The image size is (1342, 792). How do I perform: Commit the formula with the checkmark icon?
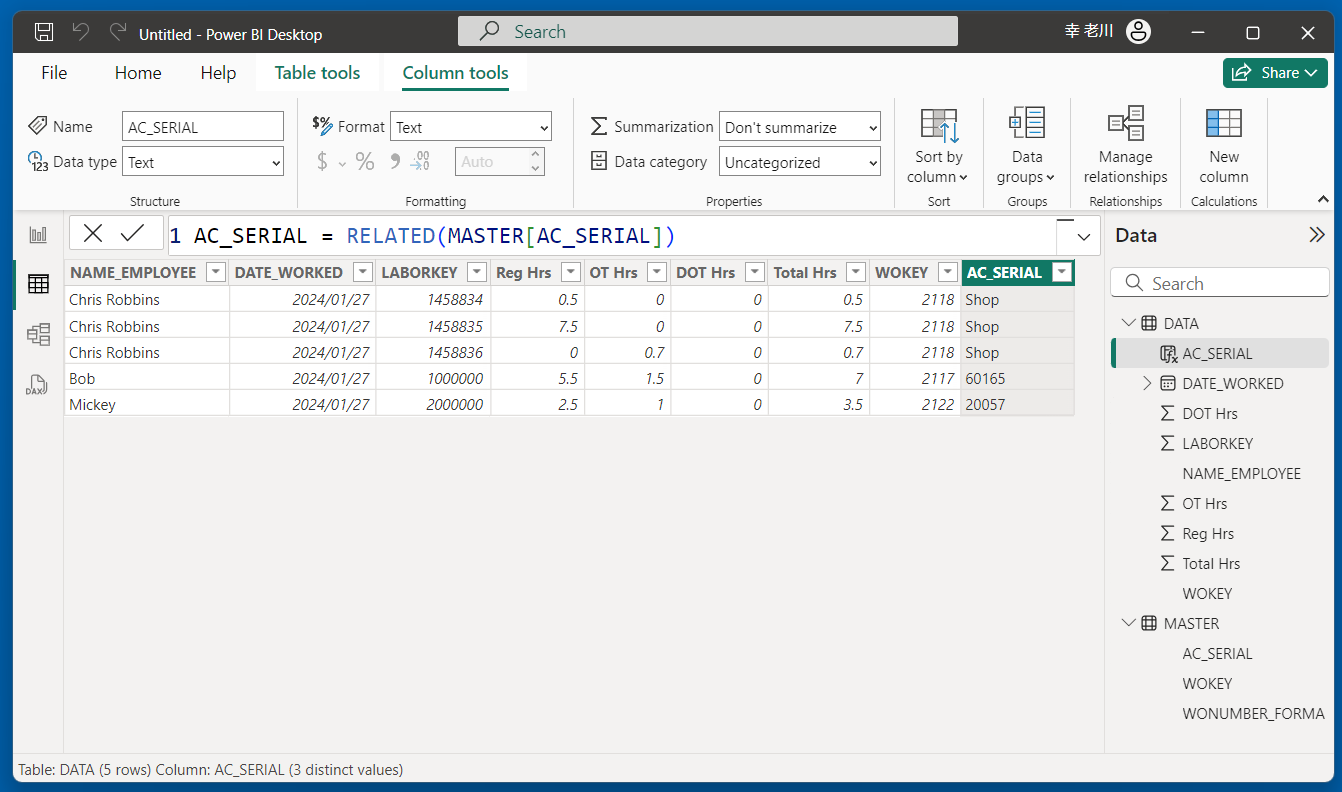[133, 234]
